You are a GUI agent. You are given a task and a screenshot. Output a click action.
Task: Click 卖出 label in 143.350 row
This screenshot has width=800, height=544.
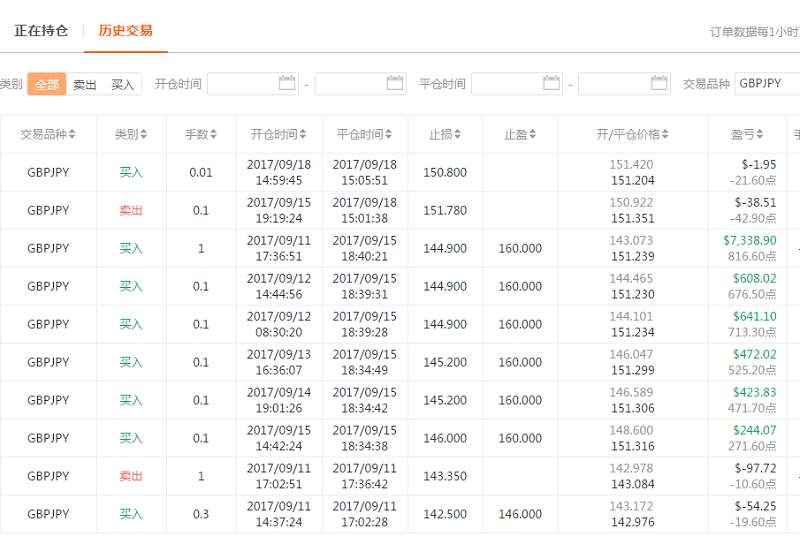131,476
